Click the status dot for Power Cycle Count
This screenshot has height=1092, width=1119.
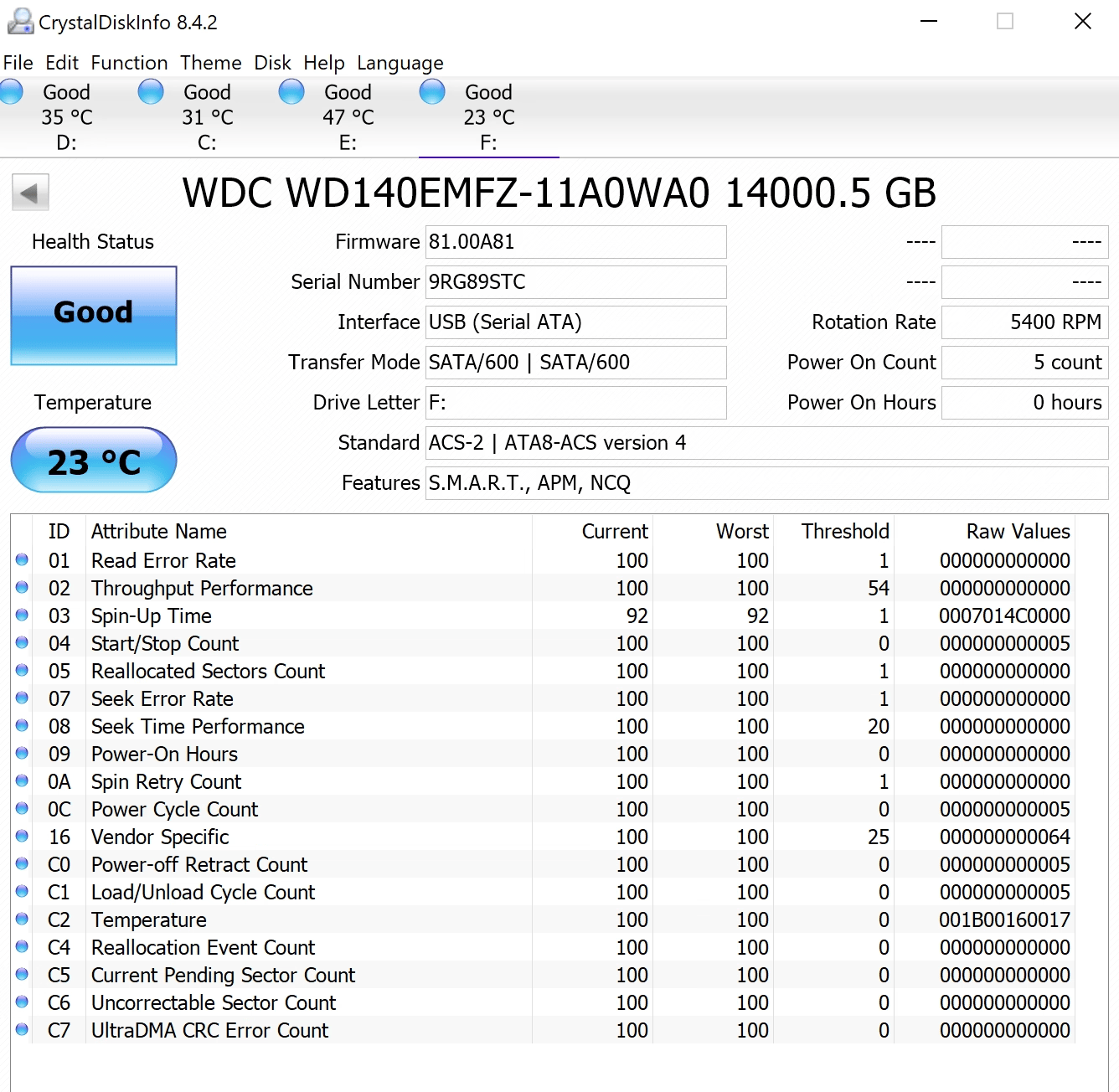22,808
